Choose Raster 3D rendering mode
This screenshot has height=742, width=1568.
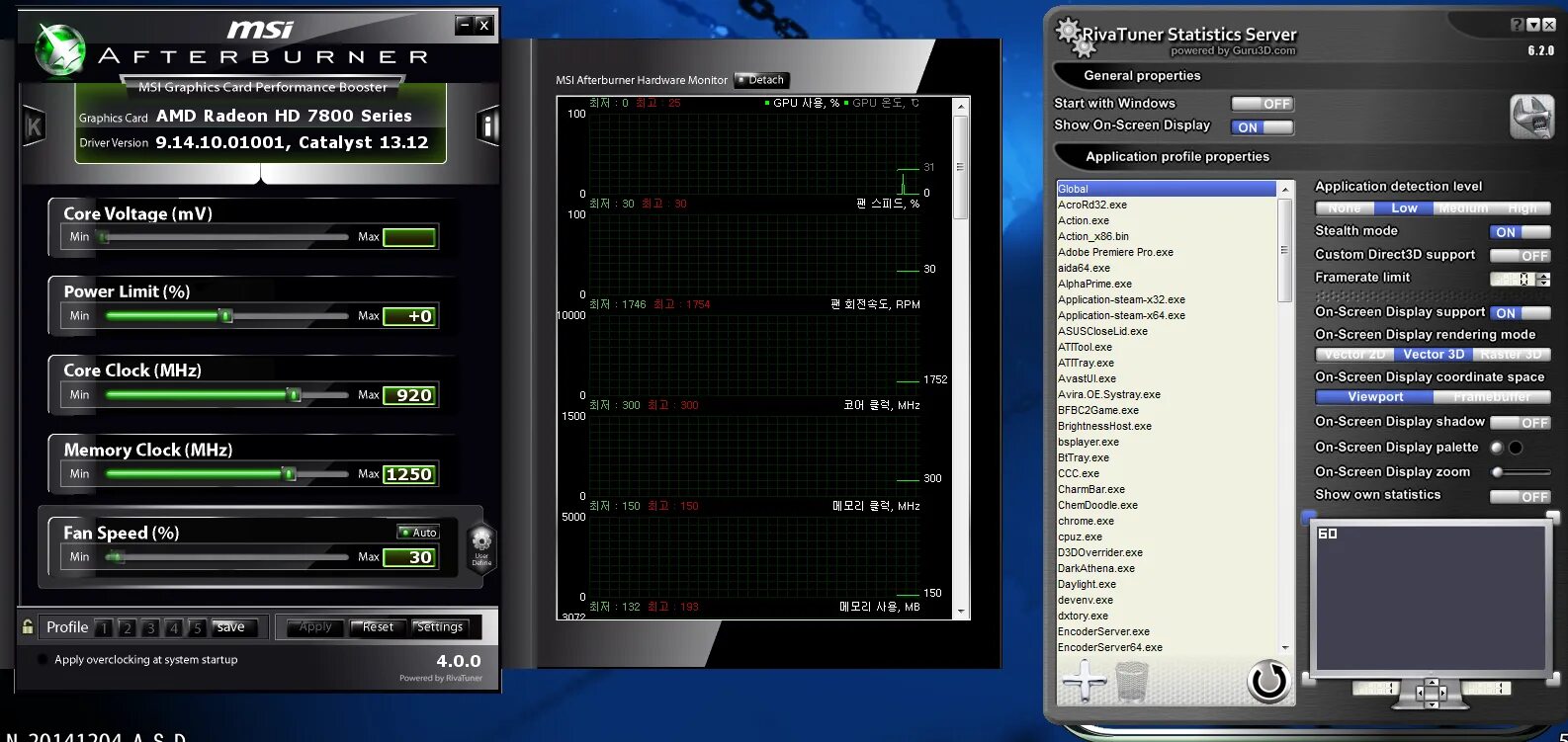point(1512,355)
